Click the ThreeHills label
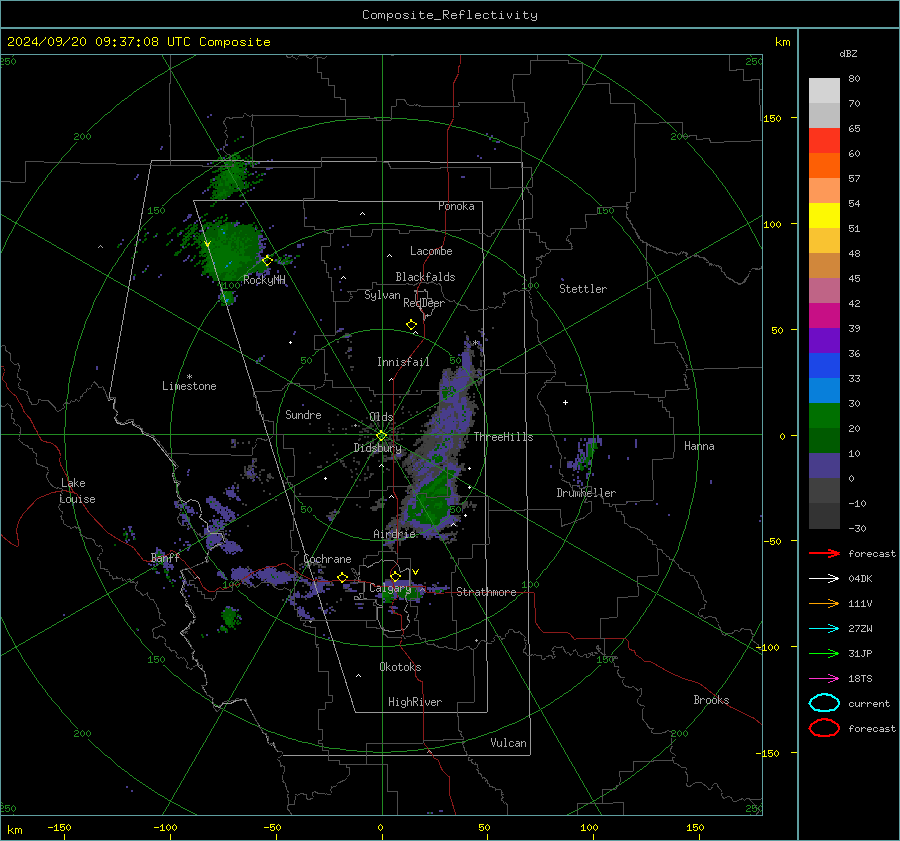The height and width of the screenshot is (841, 900). [503, 437]
